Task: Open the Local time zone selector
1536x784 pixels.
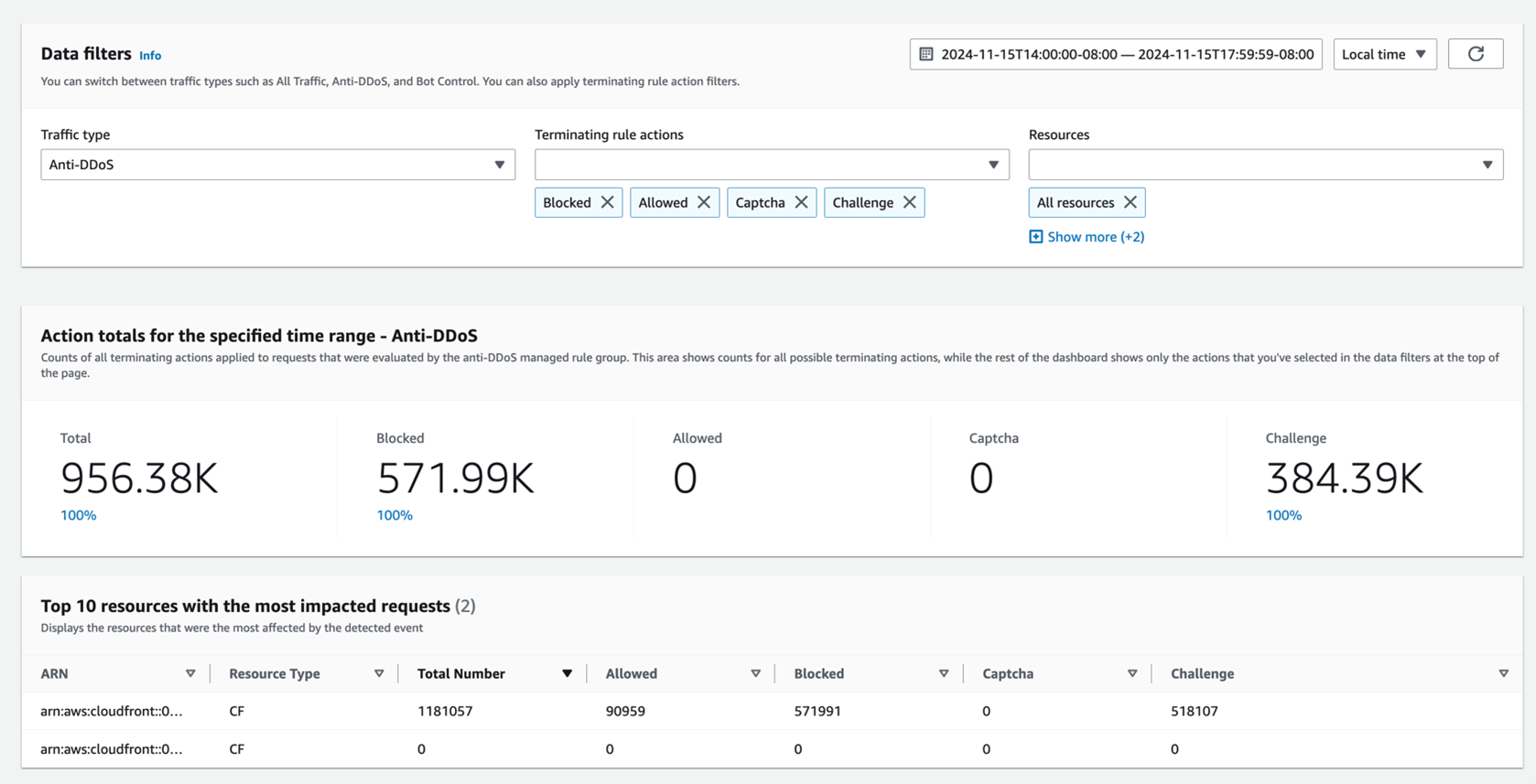Action: [x=1384, y=54]
